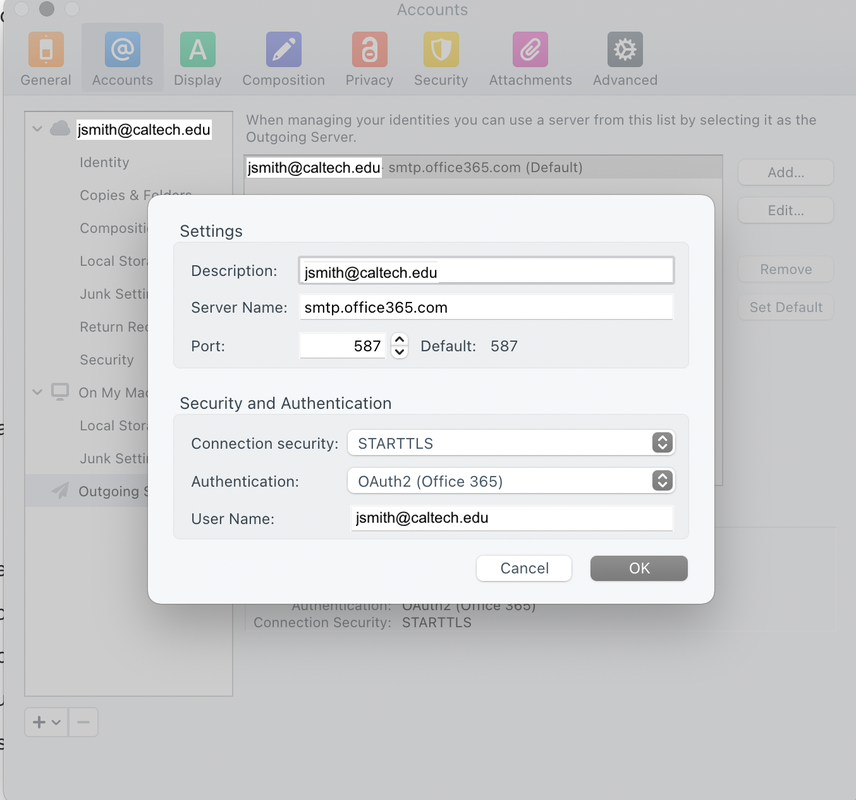Image resolution: width=856 pixels, height=800 pixels.
Task: Open the Advanced gear icon
Action: pyautogui.click(x=624, y=50)
